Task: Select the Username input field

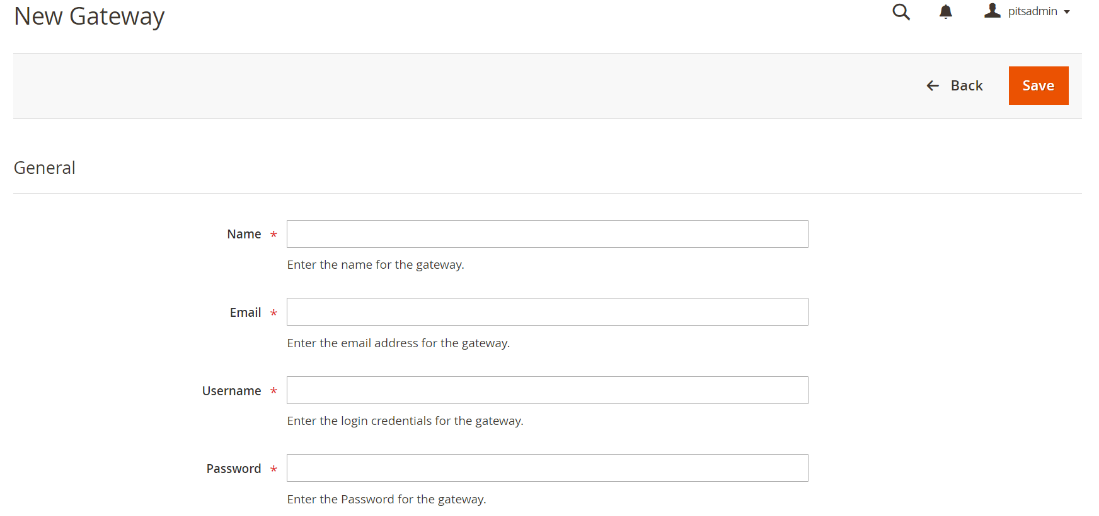Action: [547, 390]
